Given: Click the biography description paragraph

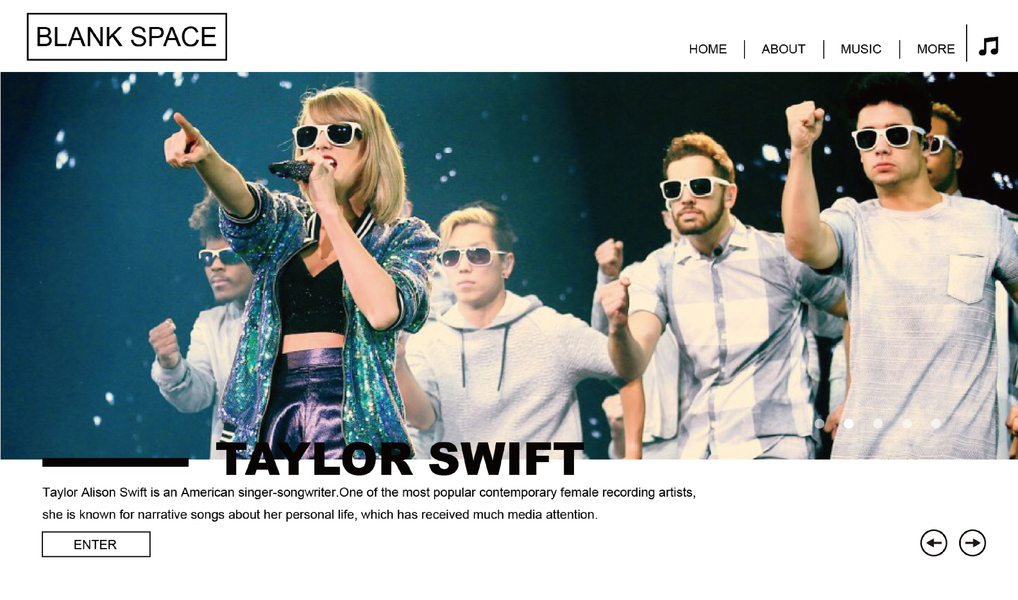Looking at the screenshot, I should pyautogui.click(x=369, y=503).
